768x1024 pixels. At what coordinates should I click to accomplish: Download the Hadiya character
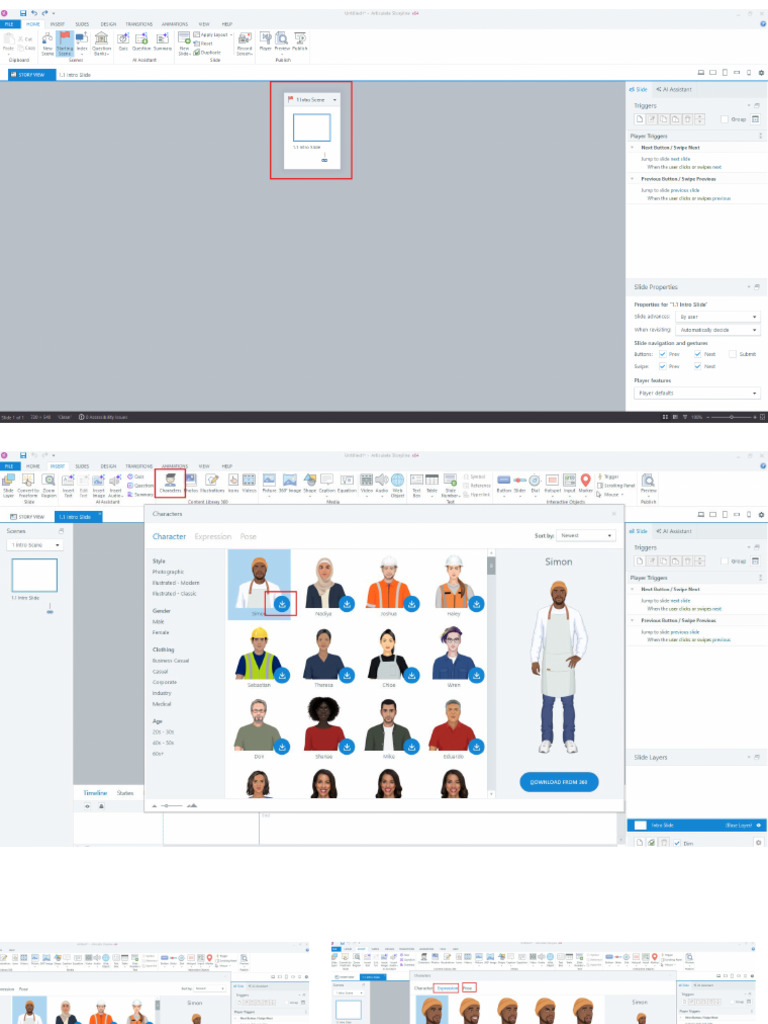tap(347, 604)
